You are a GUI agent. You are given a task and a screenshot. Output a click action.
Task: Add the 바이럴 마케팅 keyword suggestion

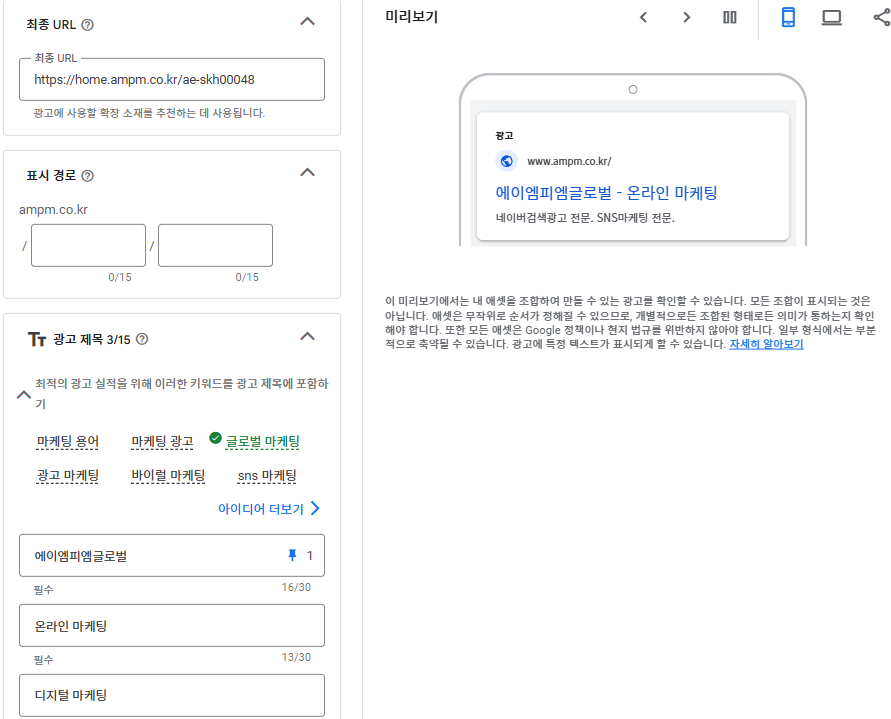coord(168,476)
